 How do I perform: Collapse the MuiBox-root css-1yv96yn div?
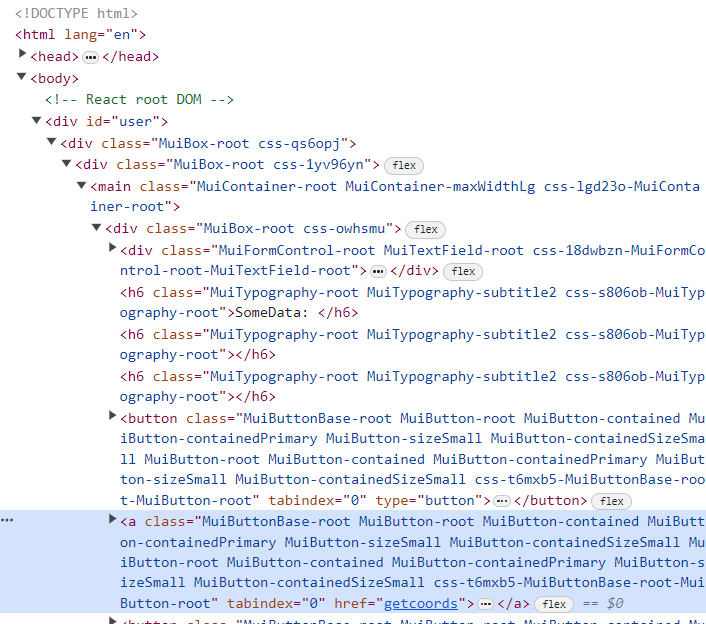(x=67, y=163)
